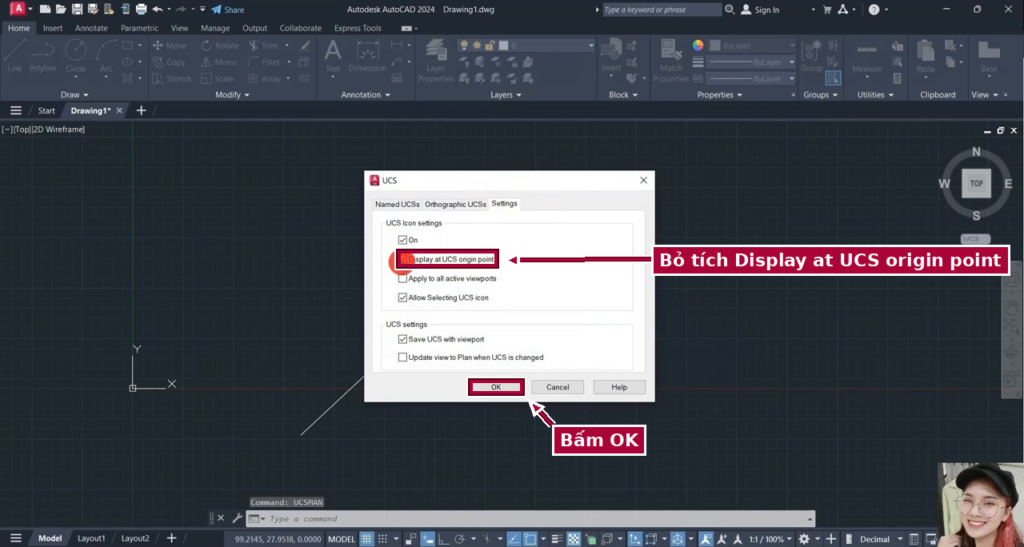The width and height of the screenshot is (1024, 547).
Task: Open the Orthographic UCSs tab
Action: pyautogui.click(x=455, y=204)
